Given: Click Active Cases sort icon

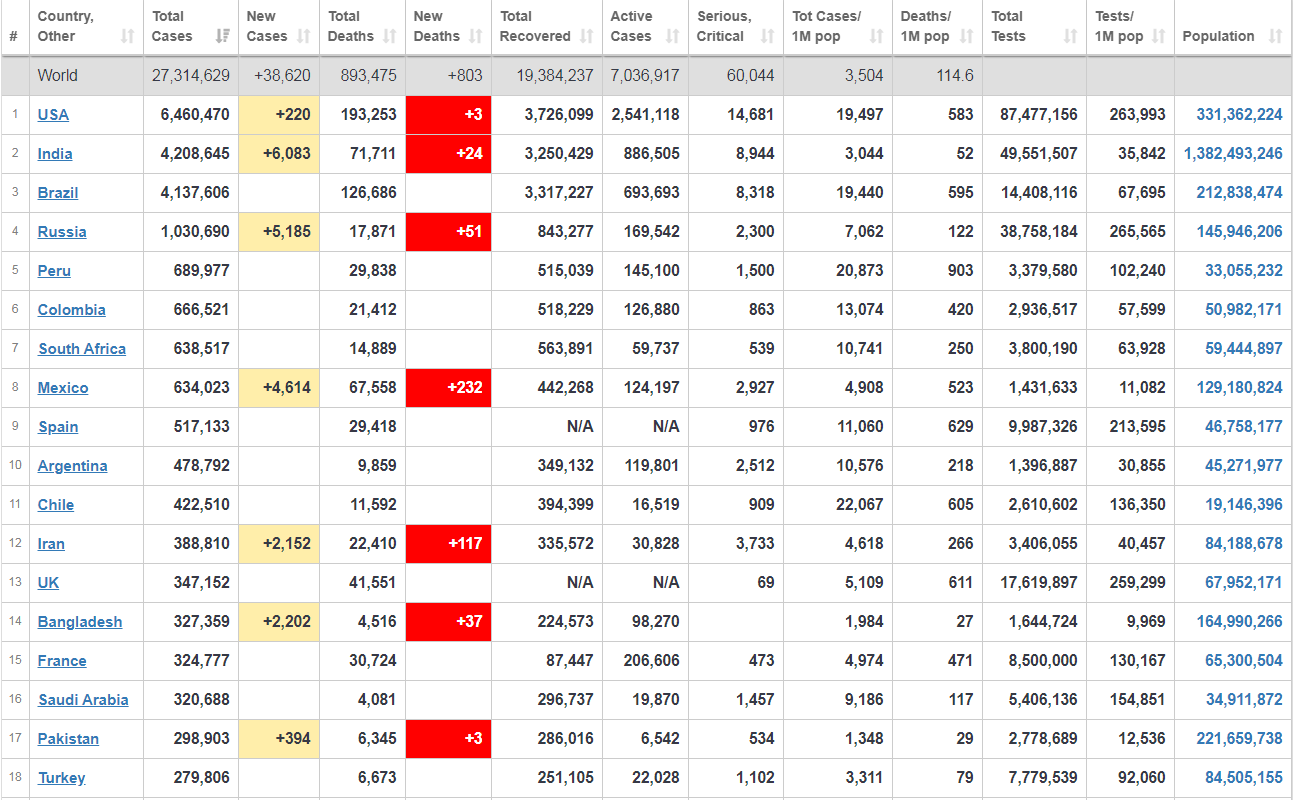Looking at the screenshot, I should coord(673,36).
